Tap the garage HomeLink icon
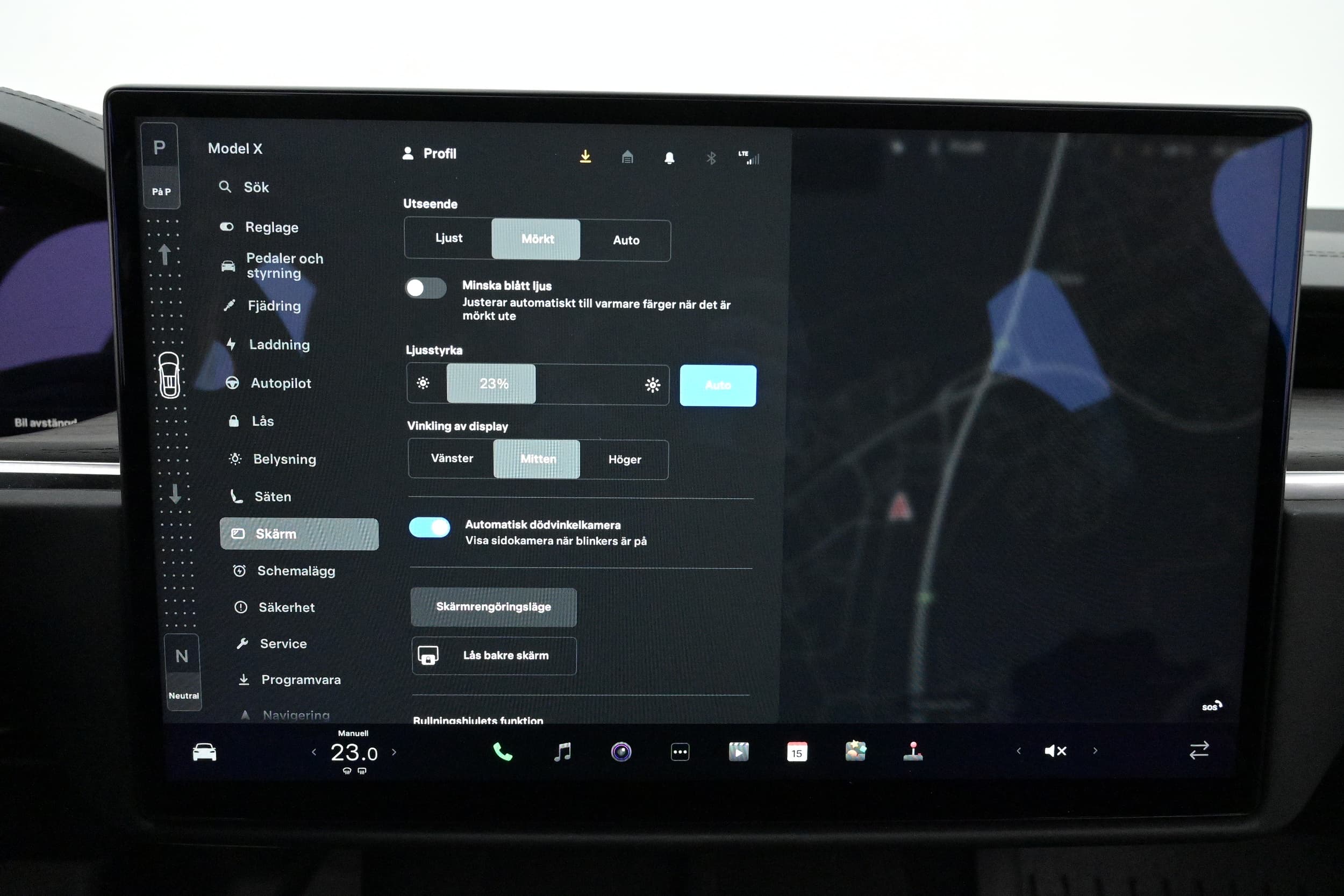The image size is (1344, 896). tap(627, 156)
